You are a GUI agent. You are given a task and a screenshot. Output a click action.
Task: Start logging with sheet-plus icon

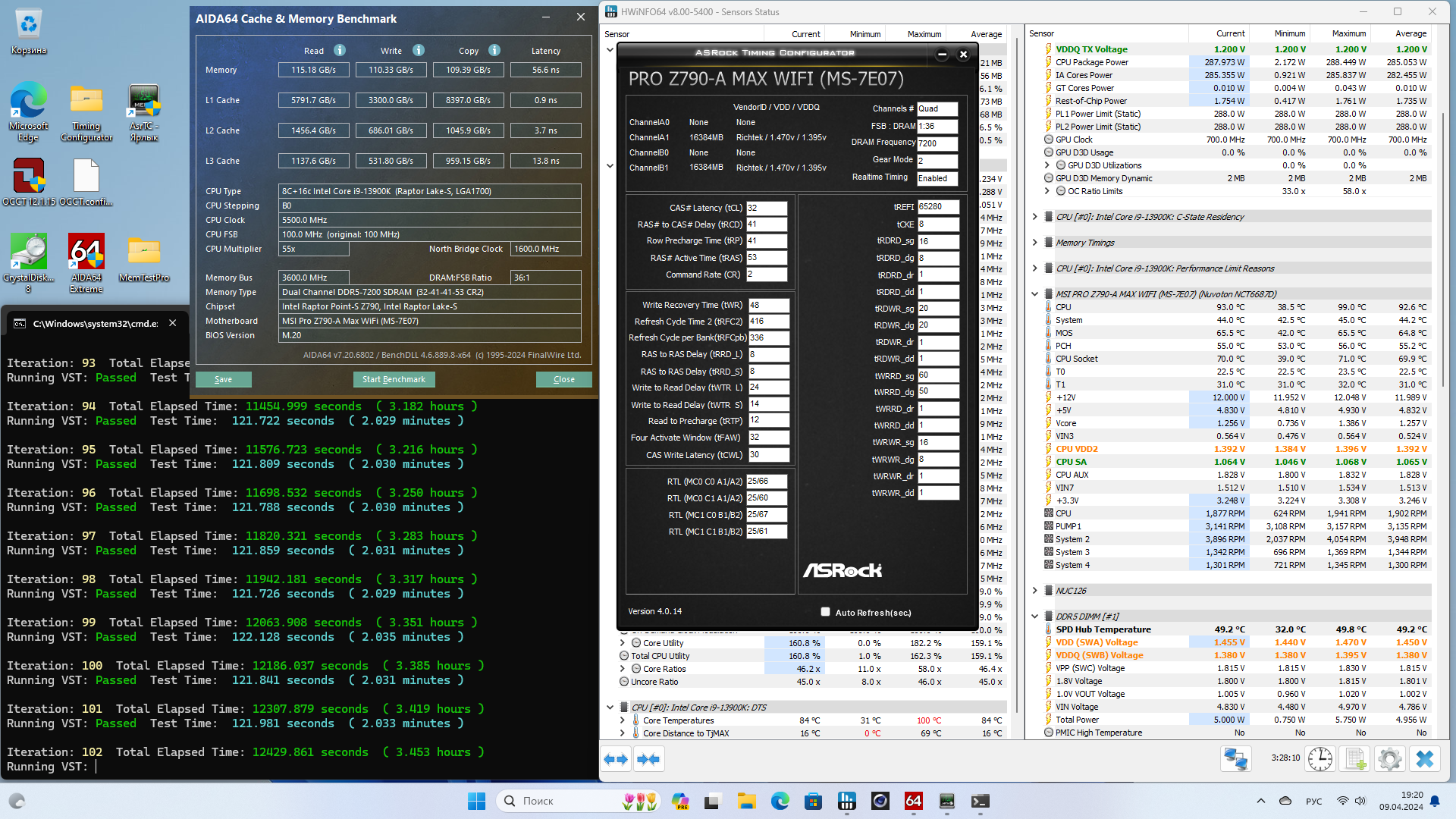[1355, 758]
